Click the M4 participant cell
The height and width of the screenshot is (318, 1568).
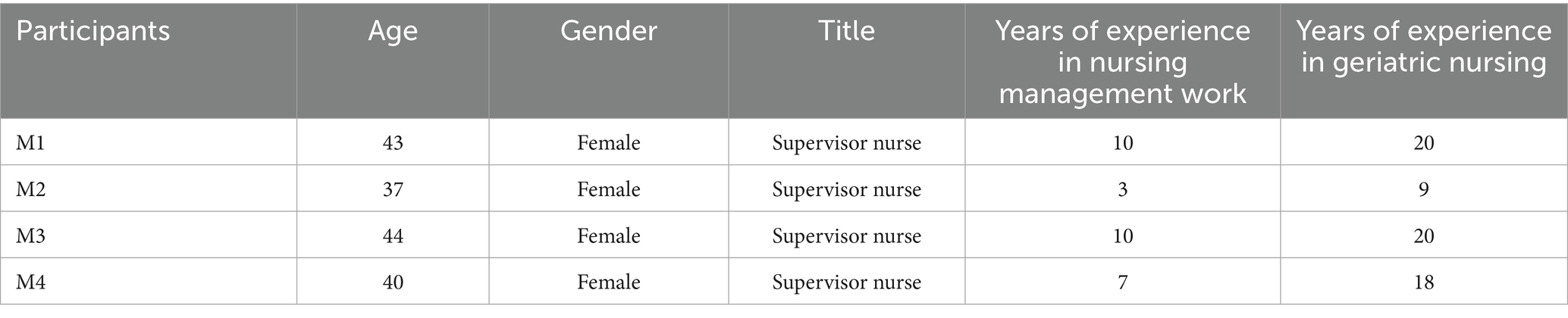(30, 282)
